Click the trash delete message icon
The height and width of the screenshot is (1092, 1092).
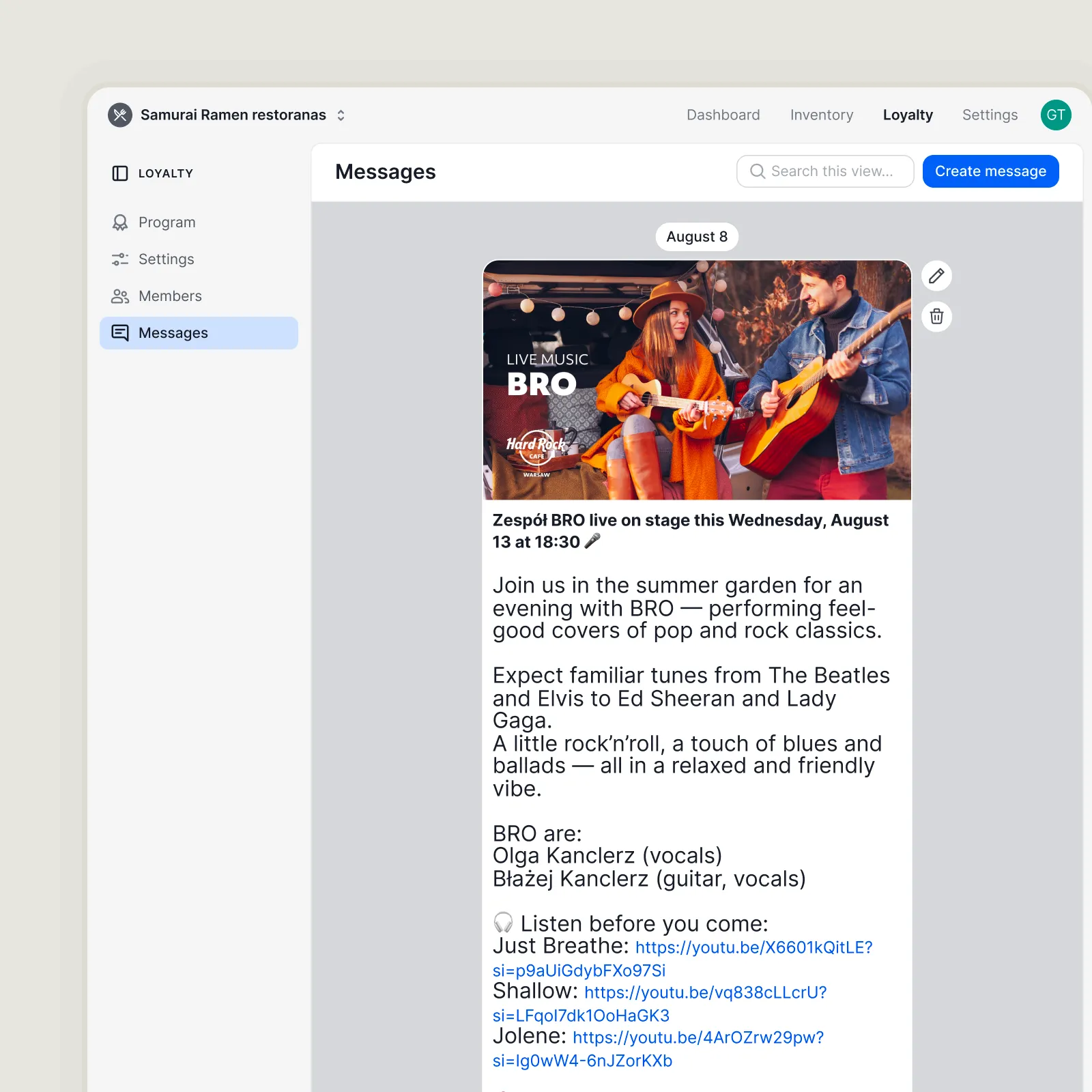pos(936,317)
